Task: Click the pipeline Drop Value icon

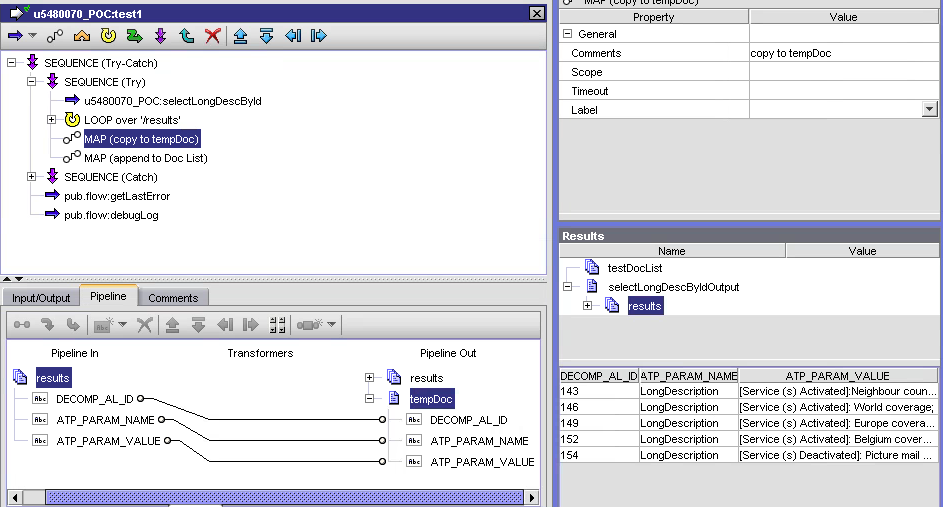Action: click(47, 325)
